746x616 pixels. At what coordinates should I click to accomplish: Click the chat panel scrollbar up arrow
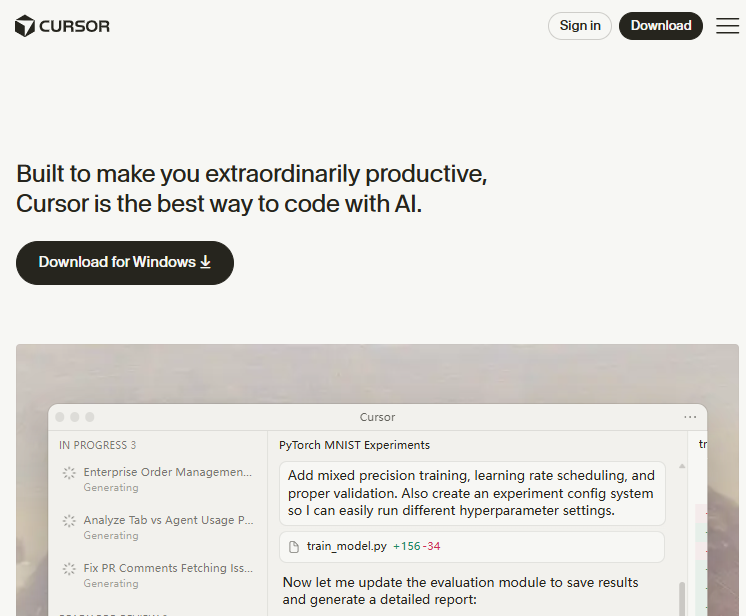coord(683,467)
